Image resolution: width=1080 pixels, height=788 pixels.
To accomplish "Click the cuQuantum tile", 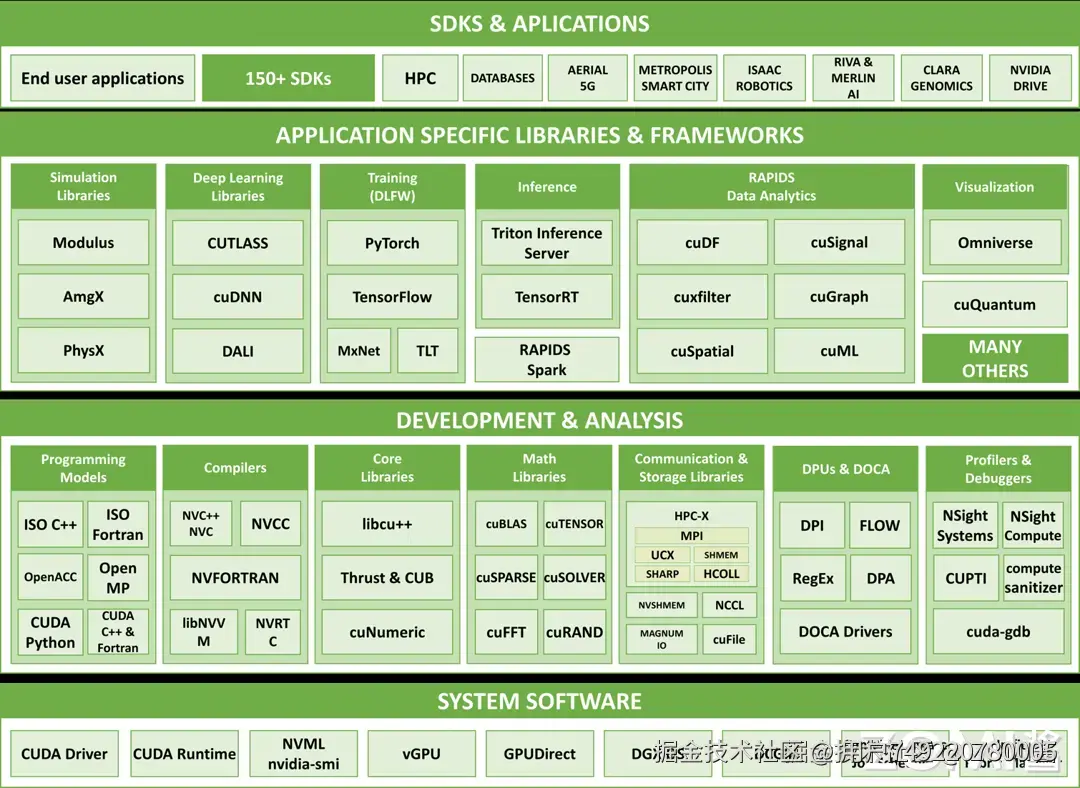I will tap(994, 304).
